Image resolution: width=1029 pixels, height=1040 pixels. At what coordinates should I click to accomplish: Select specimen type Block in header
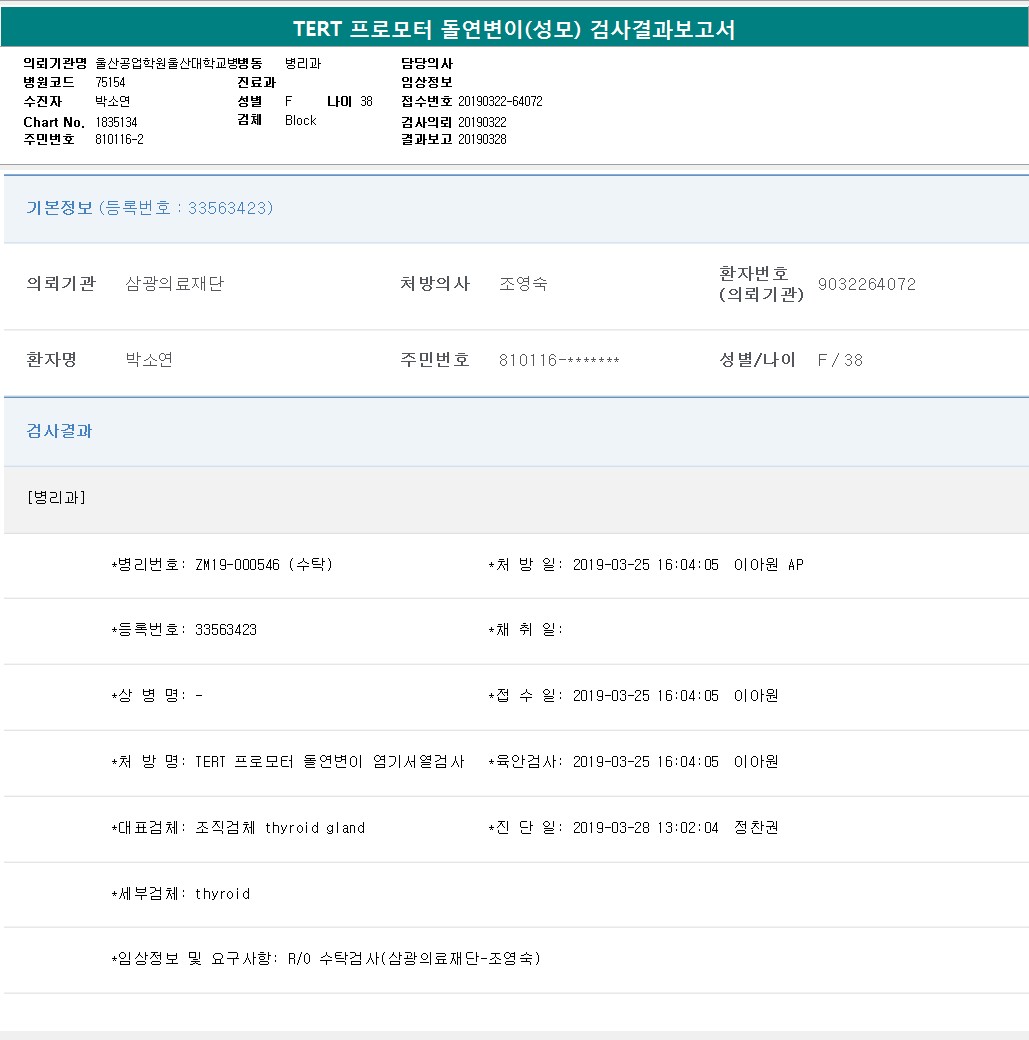pos(300,121)
